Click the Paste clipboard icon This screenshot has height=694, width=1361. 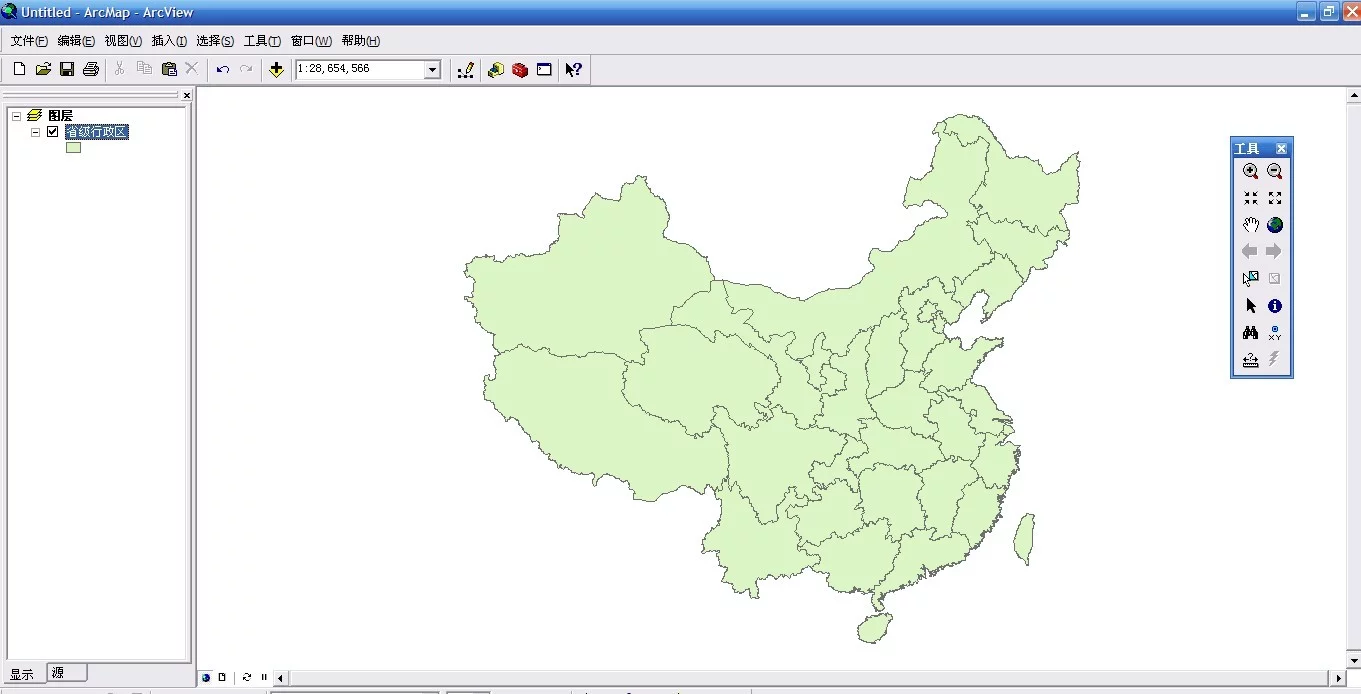(x=168, y=69)
